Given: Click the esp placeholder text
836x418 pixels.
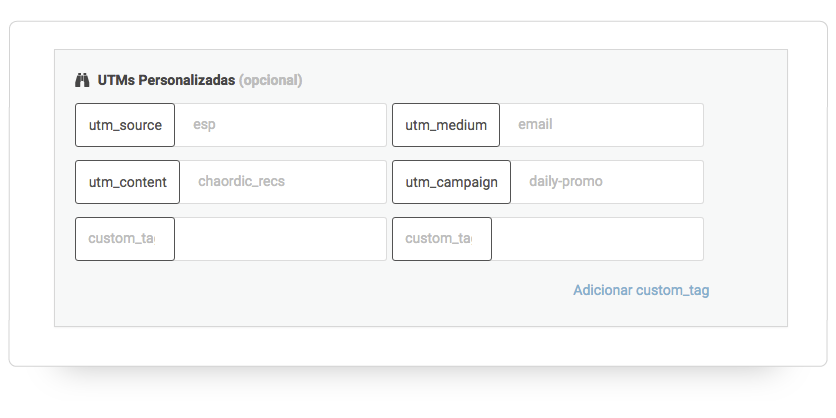Looking at the screenshot, I should (x=204, y=125).
